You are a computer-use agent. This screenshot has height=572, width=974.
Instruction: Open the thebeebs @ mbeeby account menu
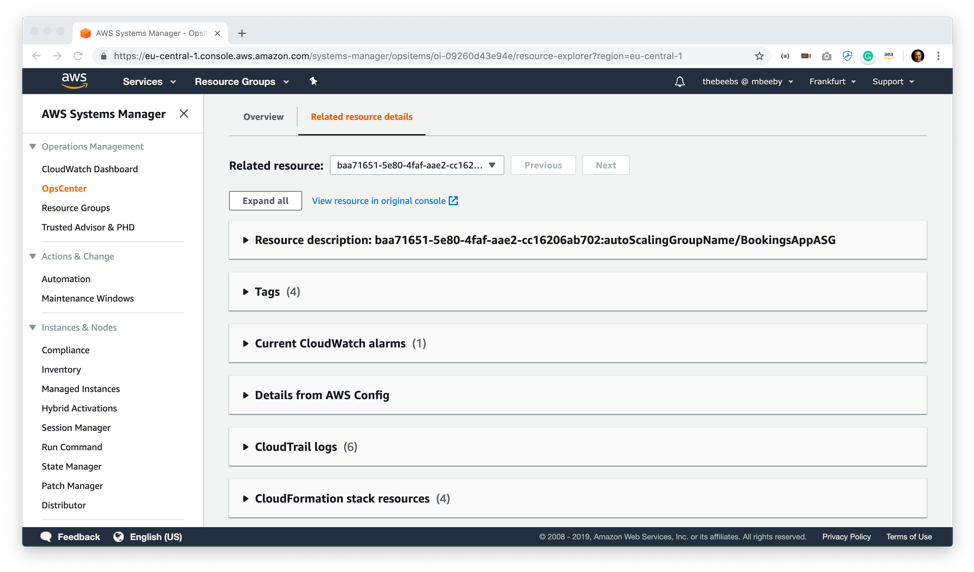coord(747,81)
